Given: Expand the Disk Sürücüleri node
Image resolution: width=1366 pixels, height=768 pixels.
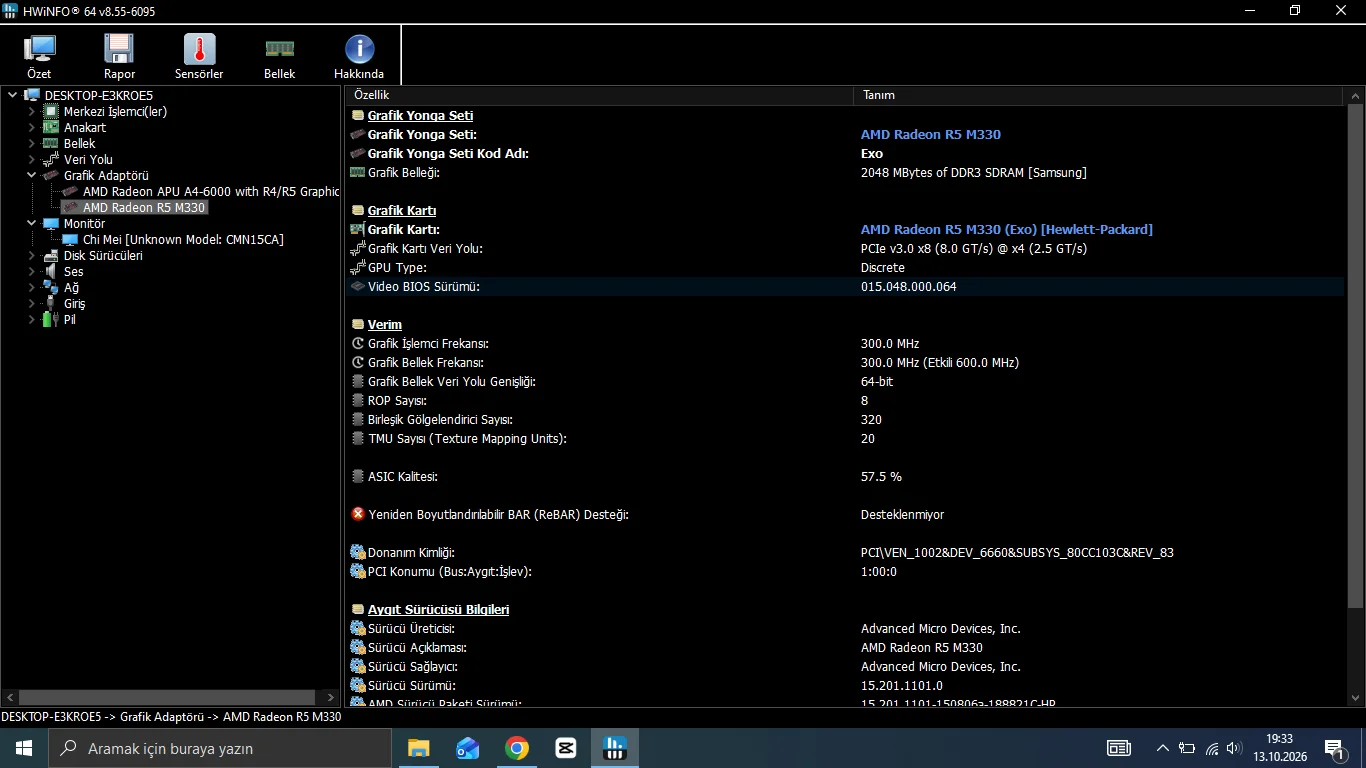Looking at the screenshot, I should coord(32,256).
